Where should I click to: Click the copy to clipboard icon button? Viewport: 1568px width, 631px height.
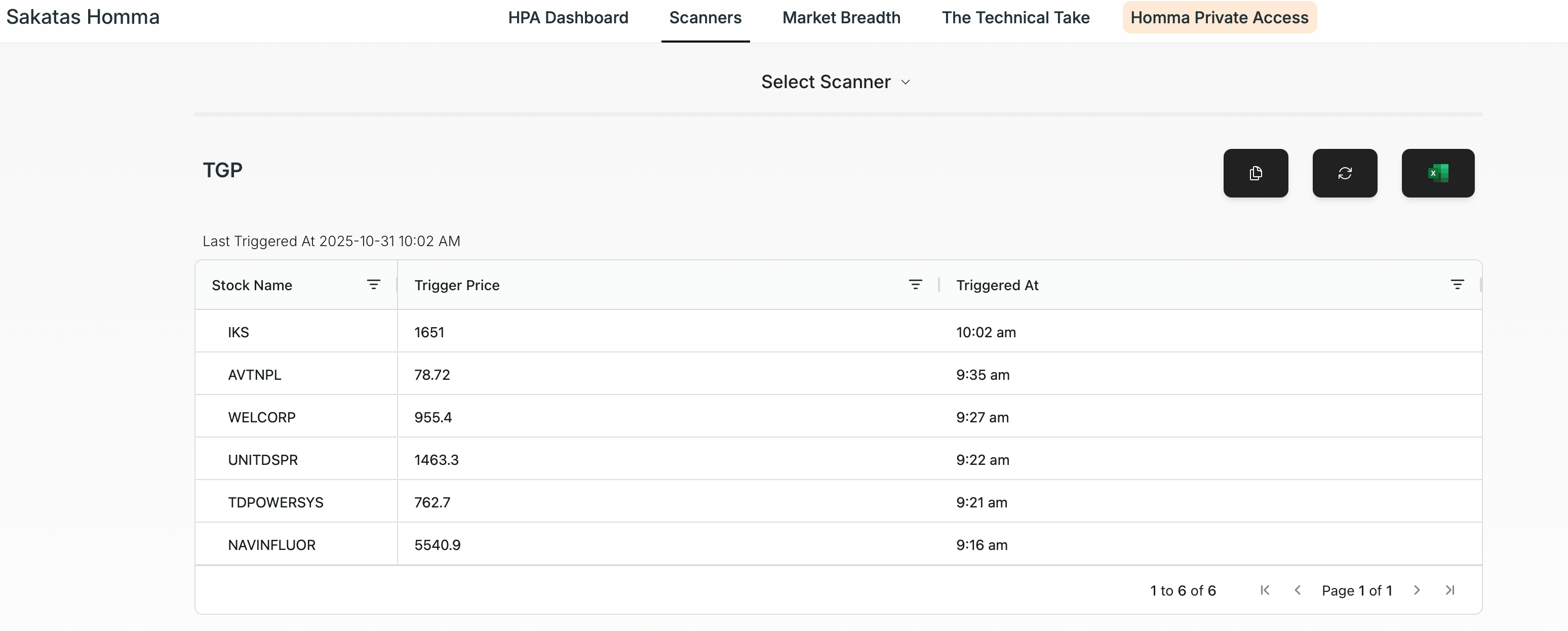coord(1255,173)
